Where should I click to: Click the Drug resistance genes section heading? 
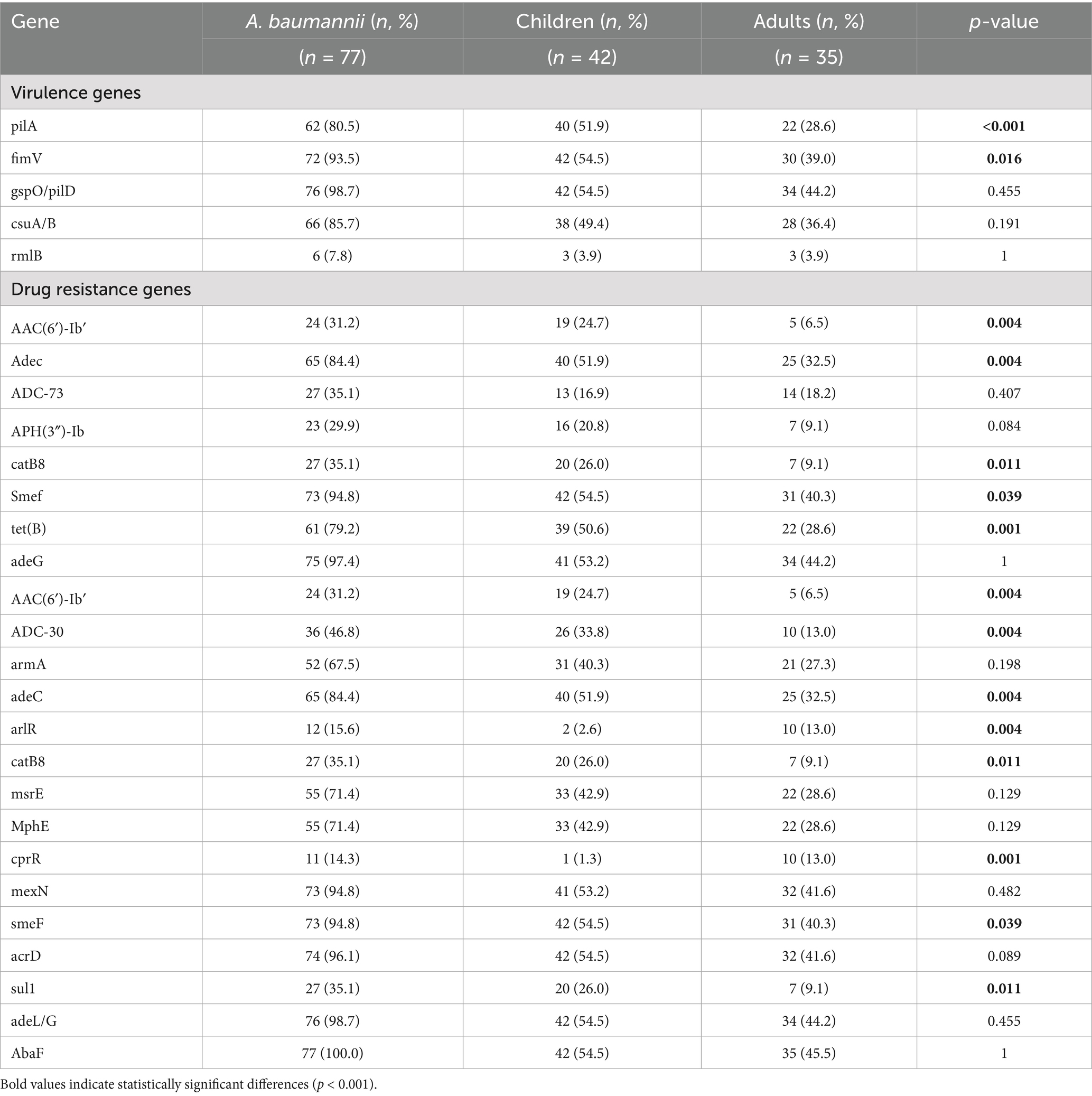click(101, 289)
